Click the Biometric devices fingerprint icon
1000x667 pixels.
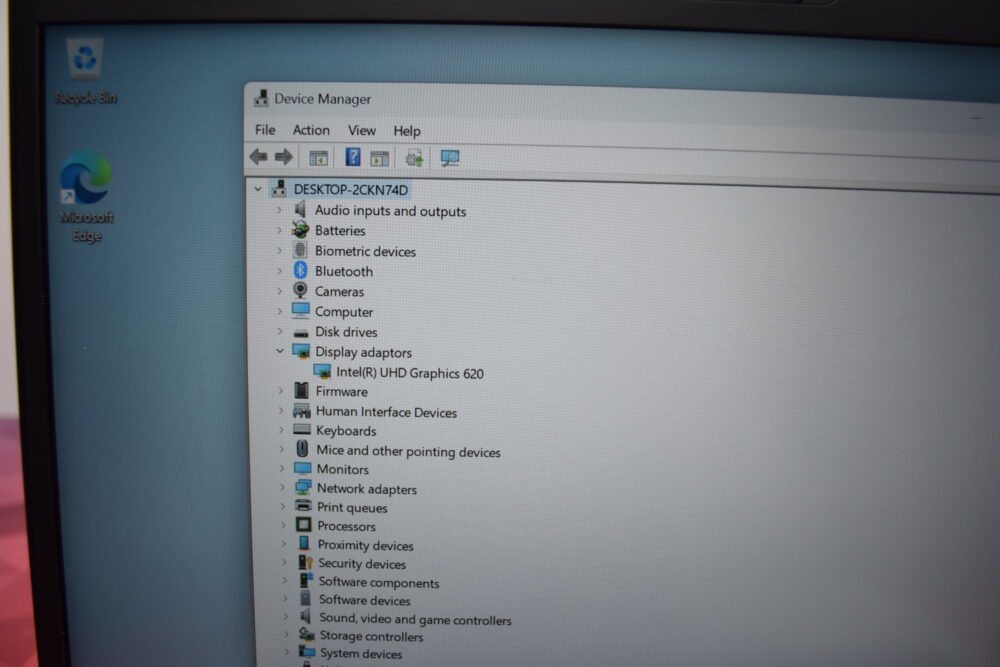[300, 250]
